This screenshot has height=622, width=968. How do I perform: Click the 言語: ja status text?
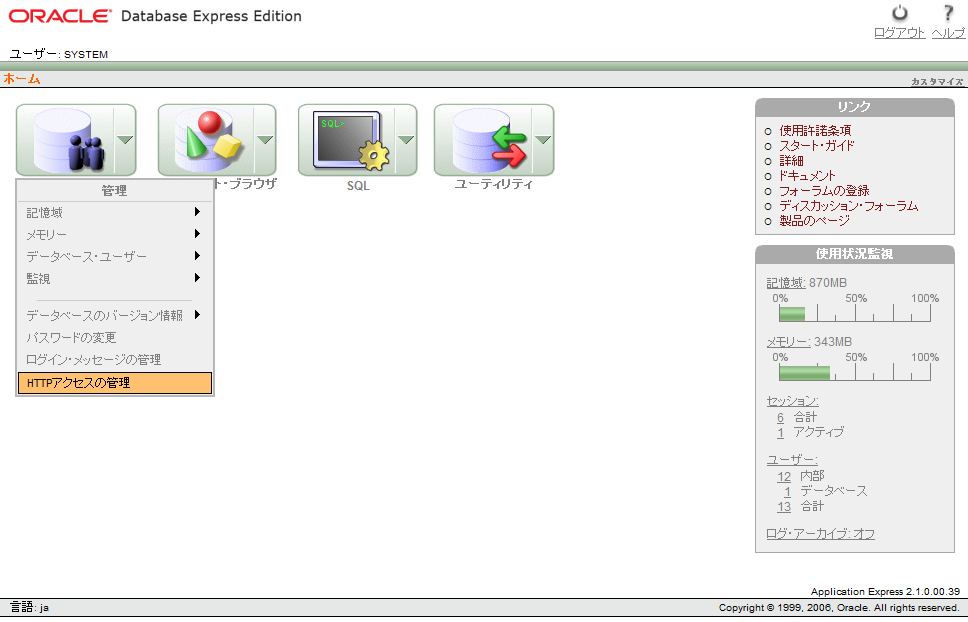tap(29, 608)
